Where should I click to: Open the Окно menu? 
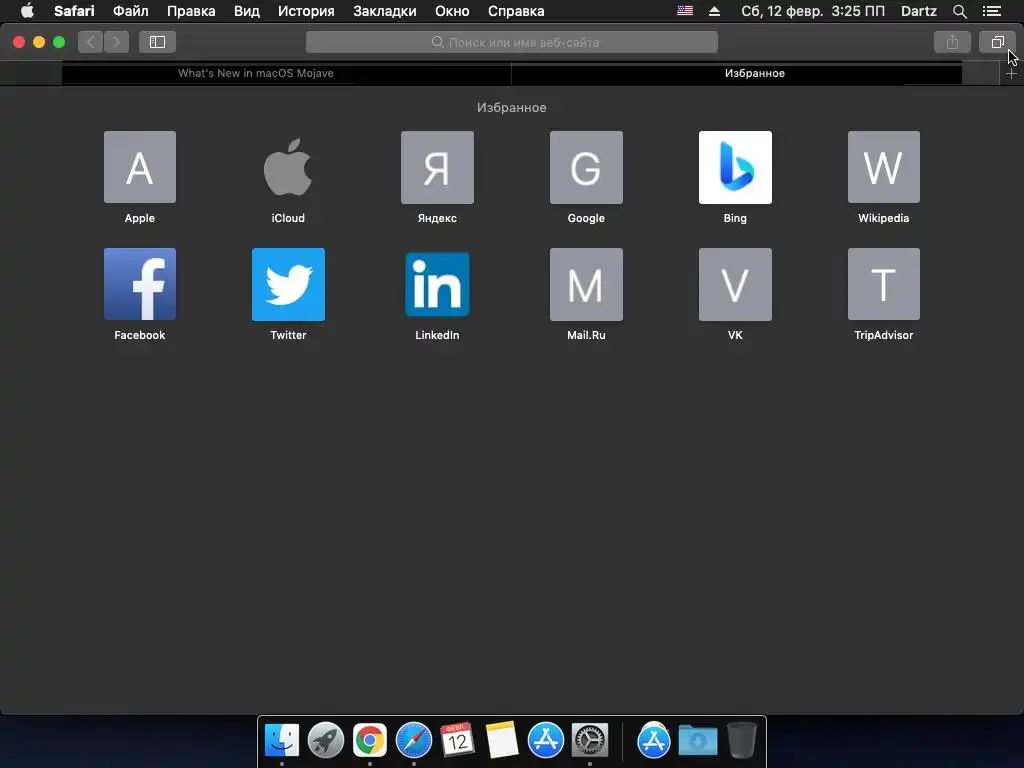[452, 11]
